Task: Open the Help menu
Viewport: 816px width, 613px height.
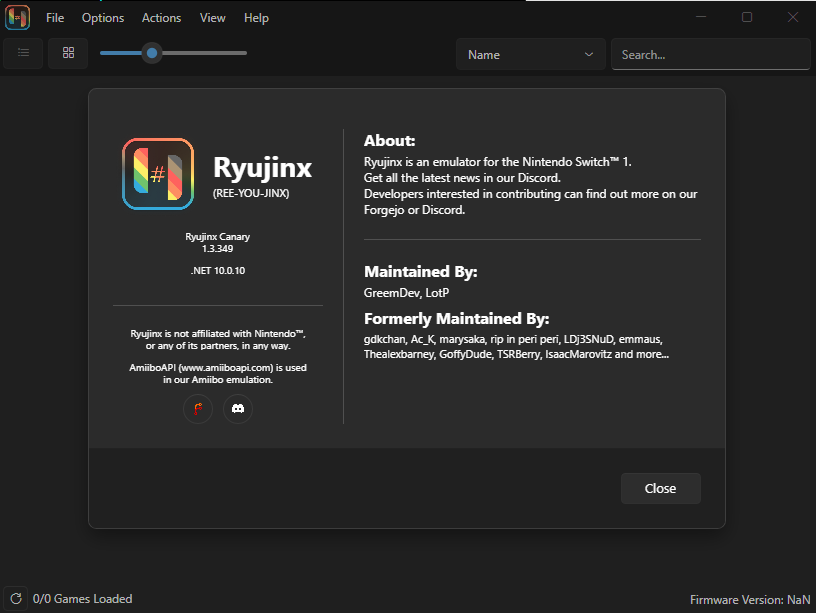Action: [x=256, y=18]
